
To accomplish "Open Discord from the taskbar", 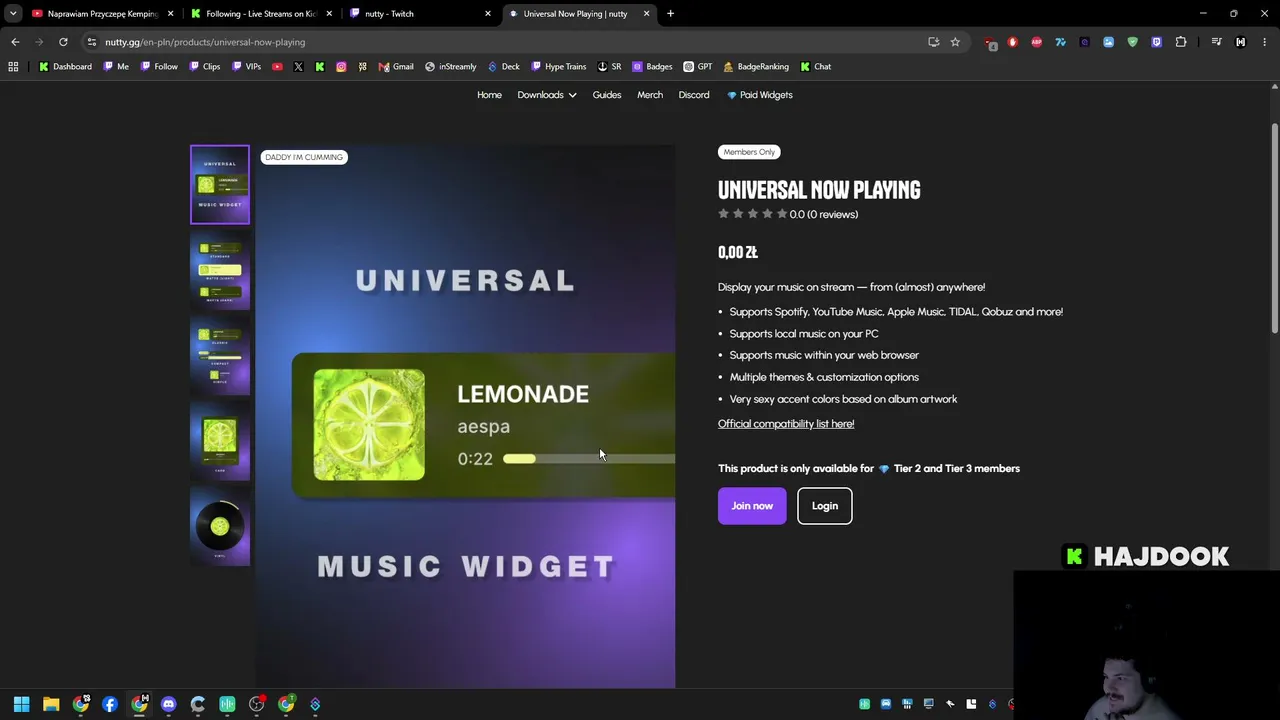I will click(x=168, y=704).
